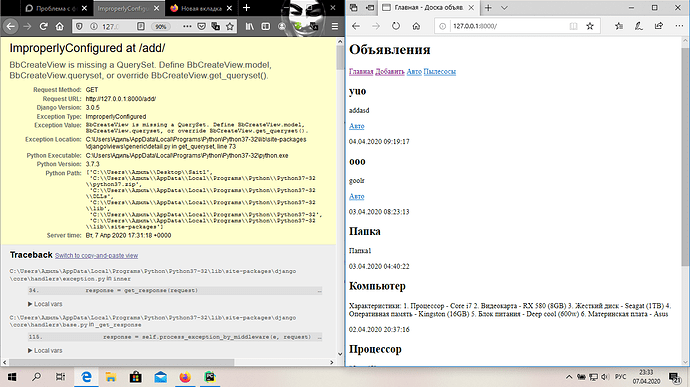Click Edge page vertical scrollbar thumb
This screenshot has width=690, height=387.
click(x=685, y=156)
